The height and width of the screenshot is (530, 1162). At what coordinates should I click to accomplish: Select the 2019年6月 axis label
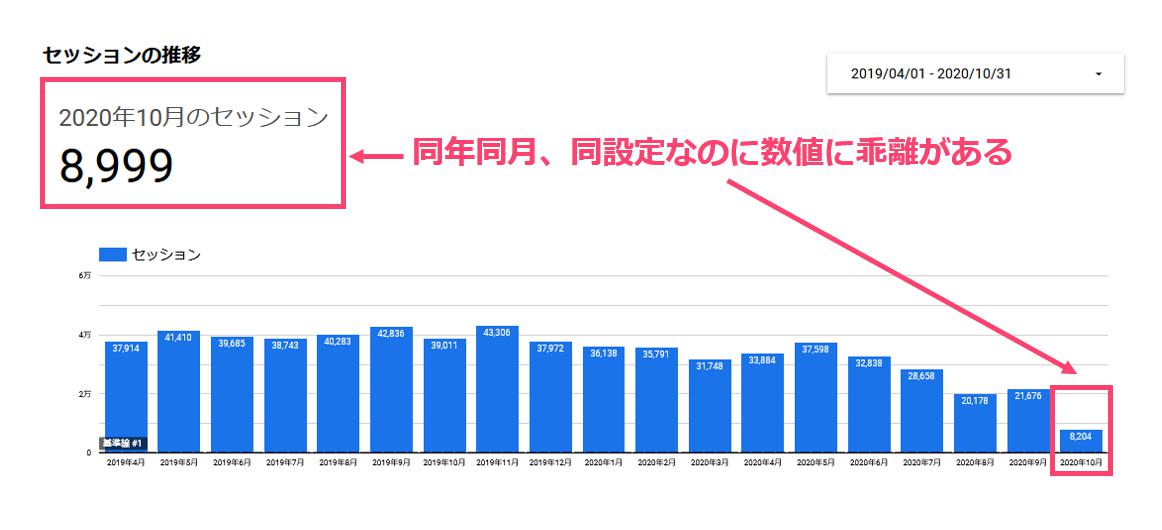(x=232, y=463)
